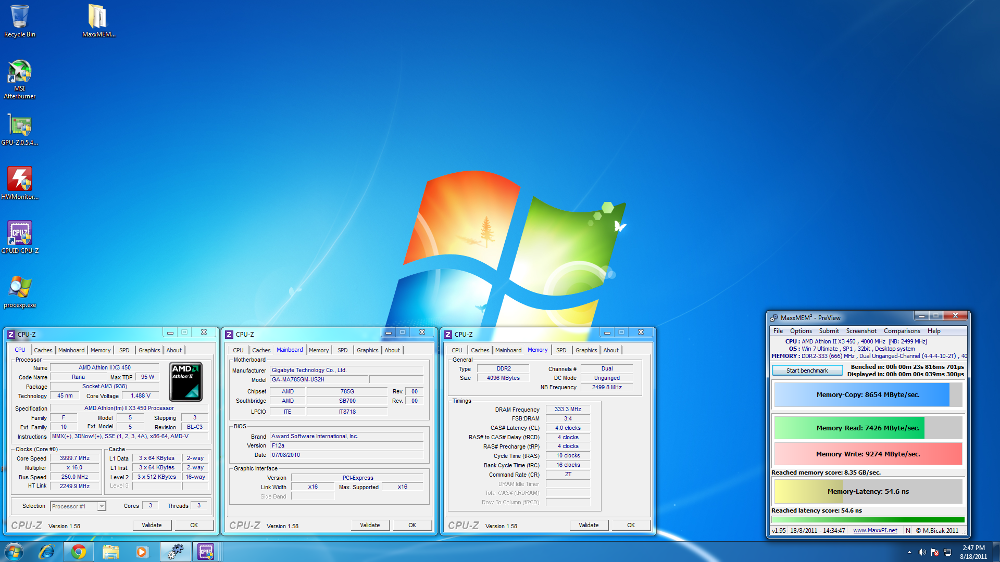Click Validate in third CPU-Z window
The image size is (1000, 562).
pyautogui.click(x=589, y=525)
